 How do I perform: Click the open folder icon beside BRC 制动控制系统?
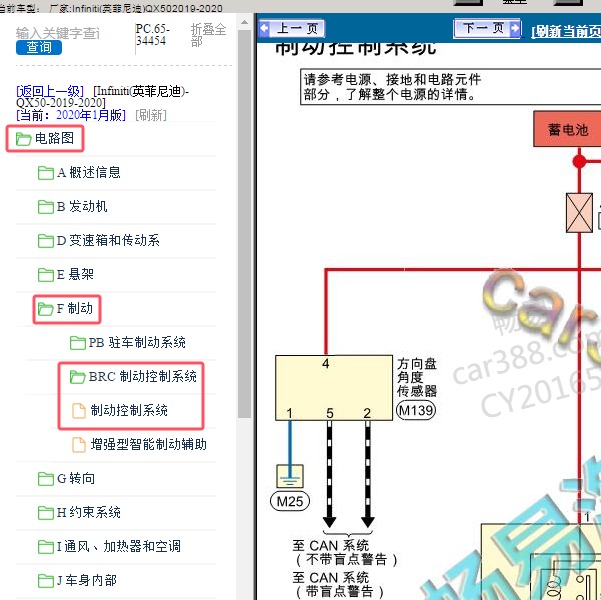point(77,377)
